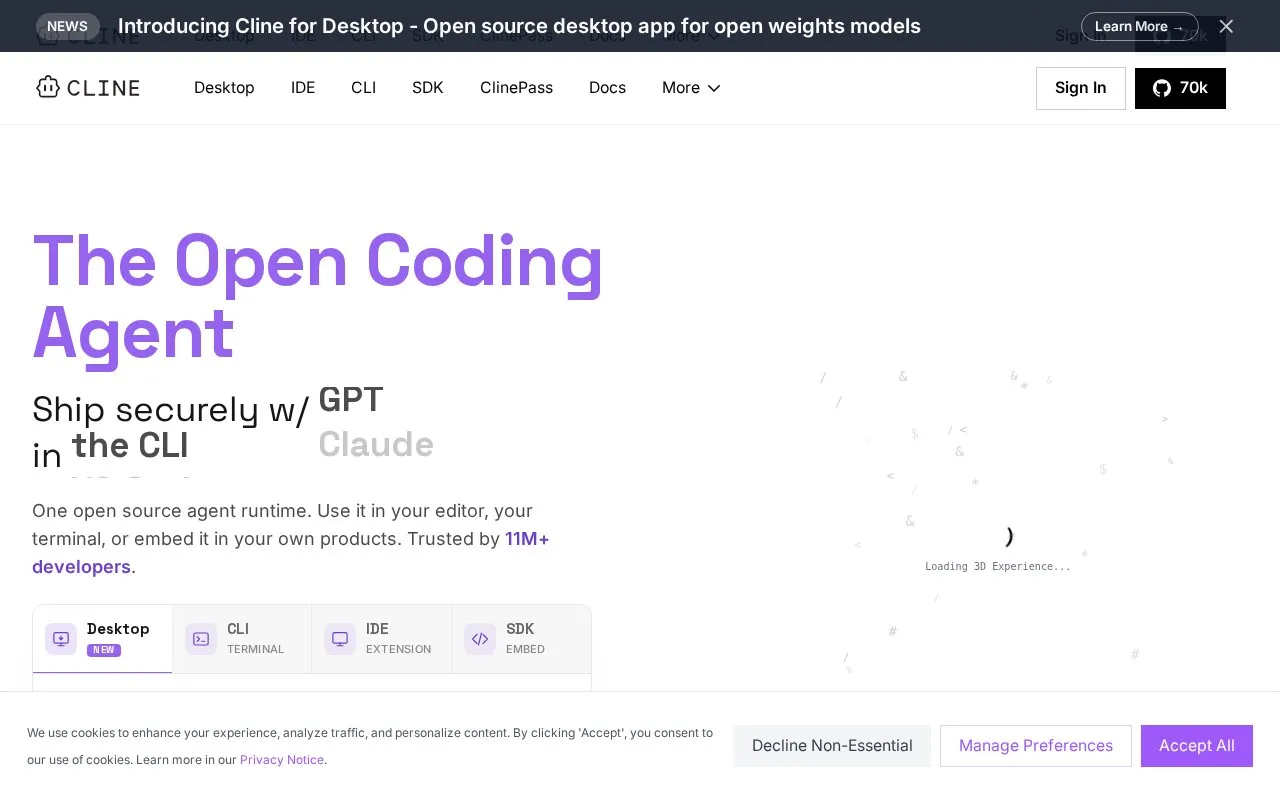Screen dimensions: 1280x800
Task: Click the Cline for Desktop announcement text
Action: 519,26
